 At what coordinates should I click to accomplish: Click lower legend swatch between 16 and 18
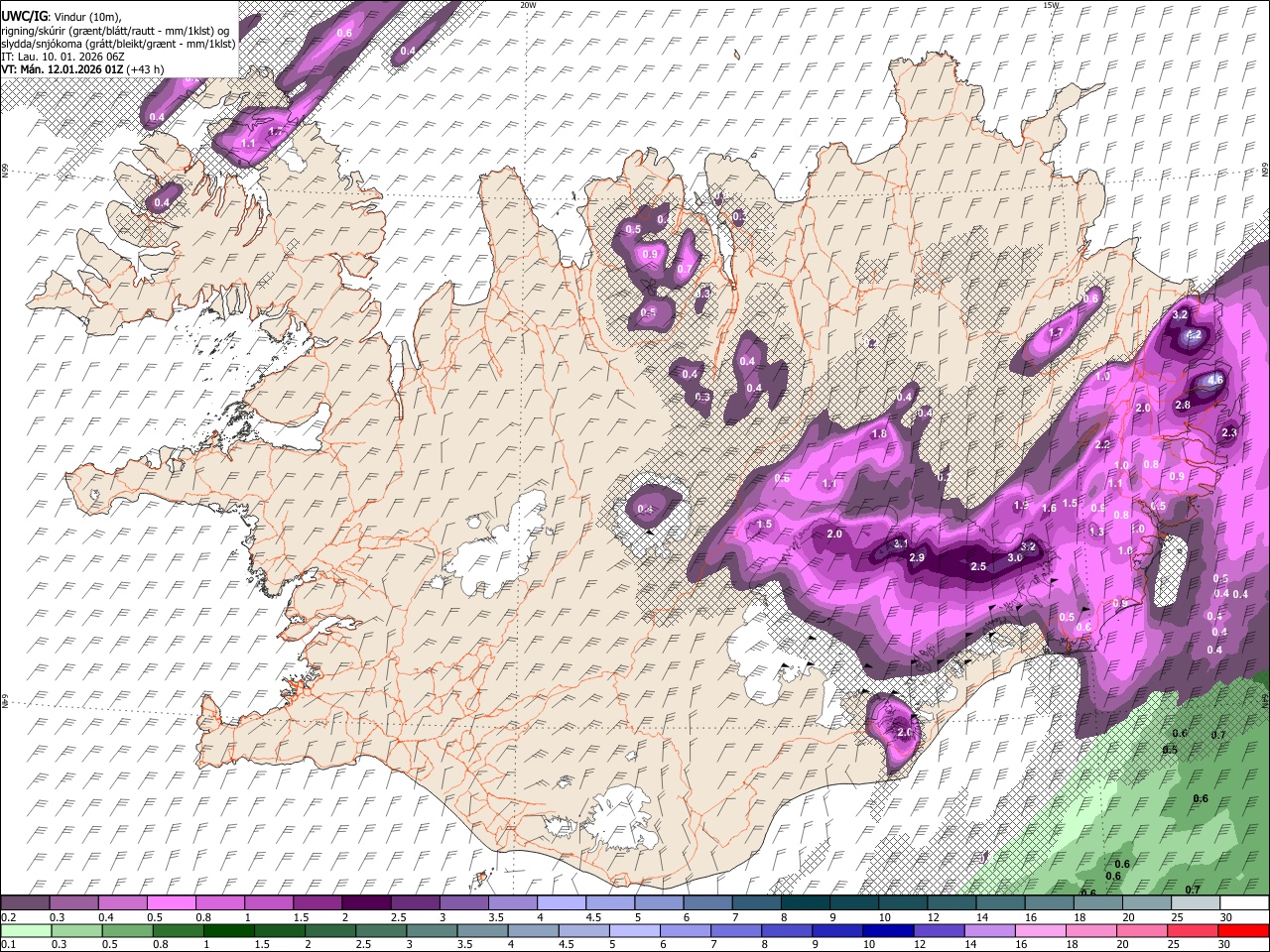click(x=1040, y=930)
